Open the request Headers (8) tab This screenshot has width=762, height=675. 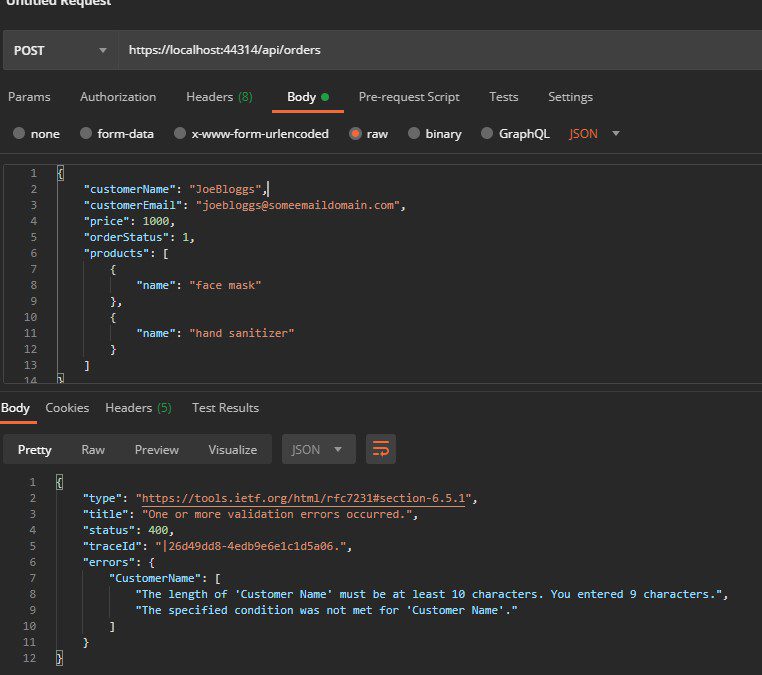219,97
